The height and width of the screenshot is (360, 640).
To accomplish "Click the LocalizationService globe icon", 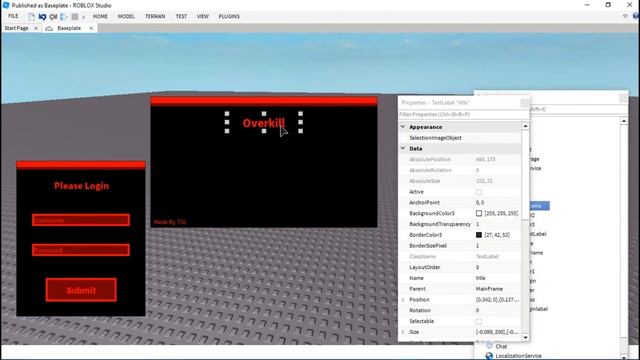I will [489, 356].
